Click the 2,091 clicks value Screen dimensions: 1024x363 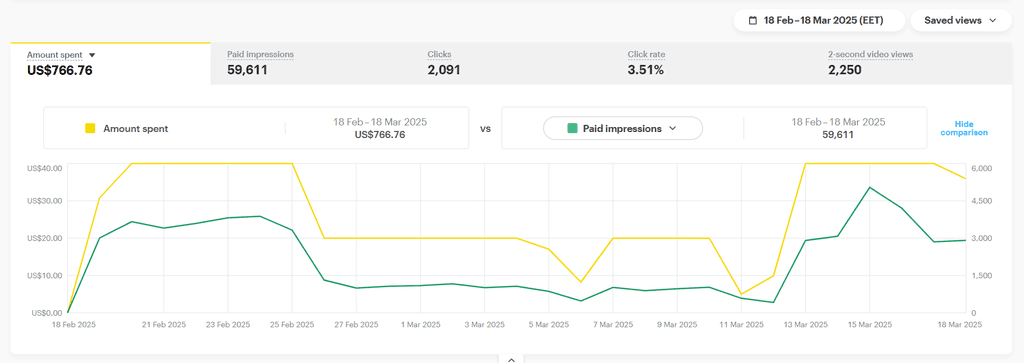pos(444,71)
